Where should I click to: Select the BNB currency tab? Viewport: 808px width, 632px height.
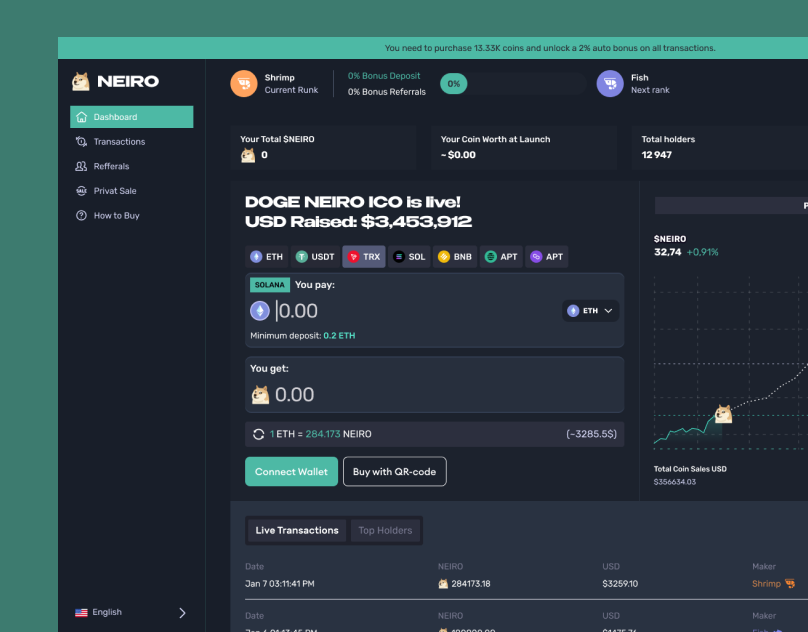455,257
